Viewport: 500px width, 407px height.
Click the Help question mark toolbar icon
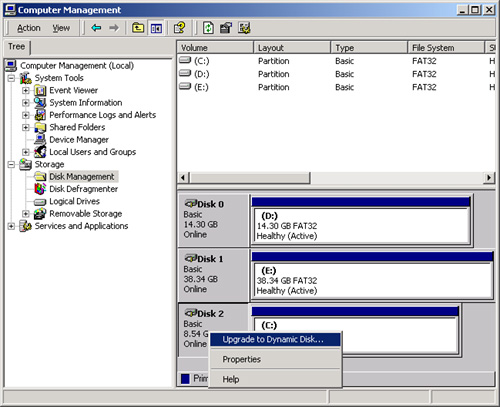180,28
